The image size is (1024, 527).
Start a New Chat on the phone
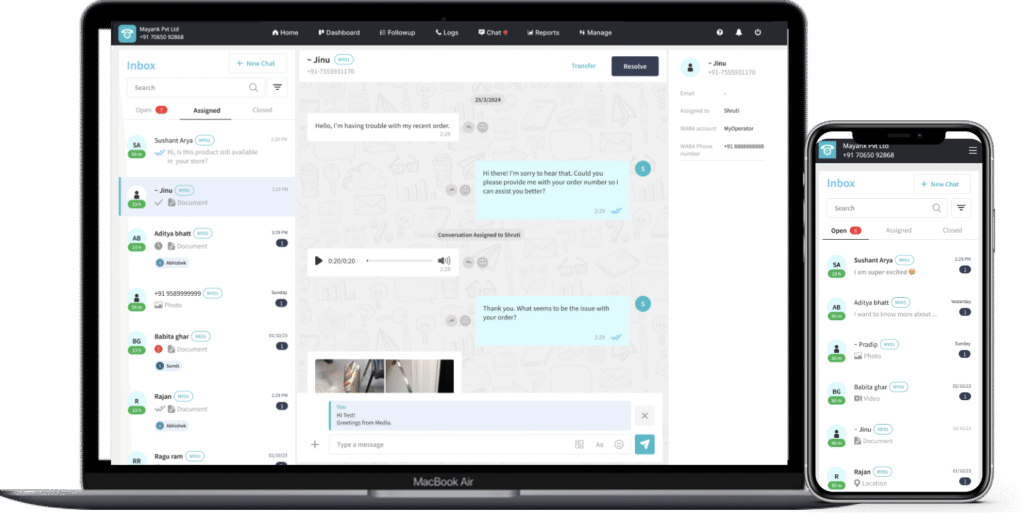click(x=941, y=184)
